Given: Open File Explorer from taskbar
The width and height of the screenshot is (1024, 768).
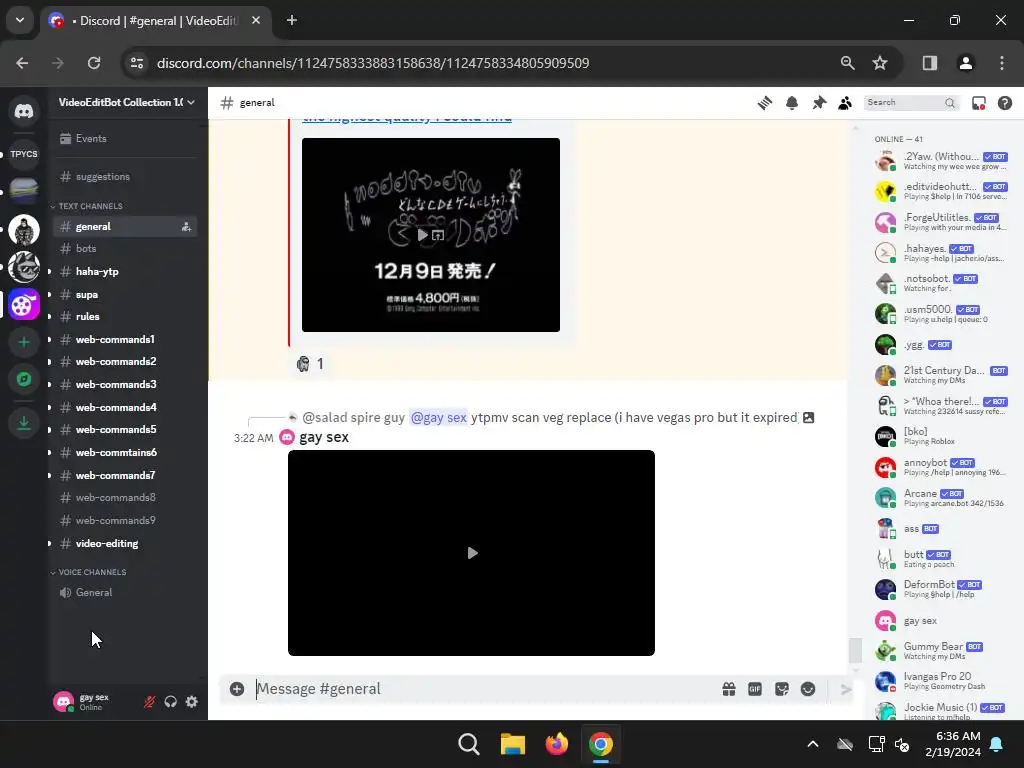Looking at the screenshot, I should [x=513, y=744].
